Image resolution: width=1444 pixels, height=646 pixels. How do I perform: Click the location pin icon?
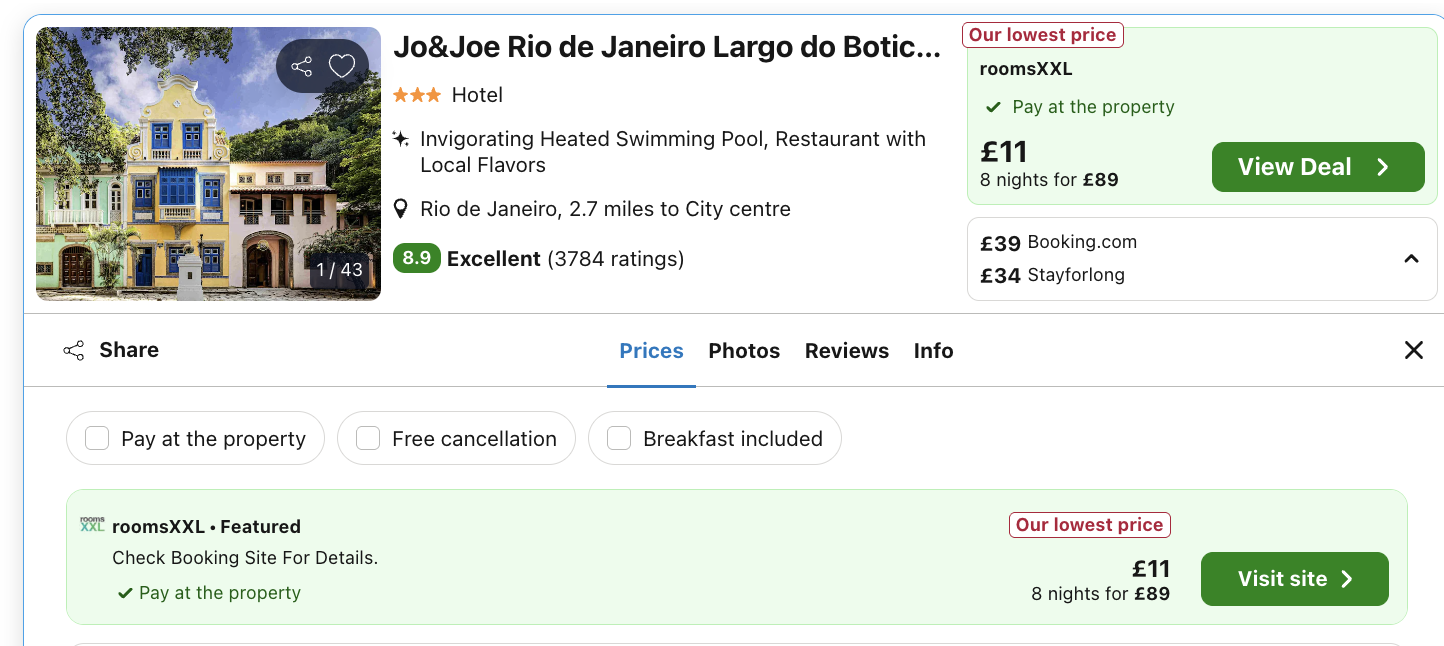click(401, 209)
